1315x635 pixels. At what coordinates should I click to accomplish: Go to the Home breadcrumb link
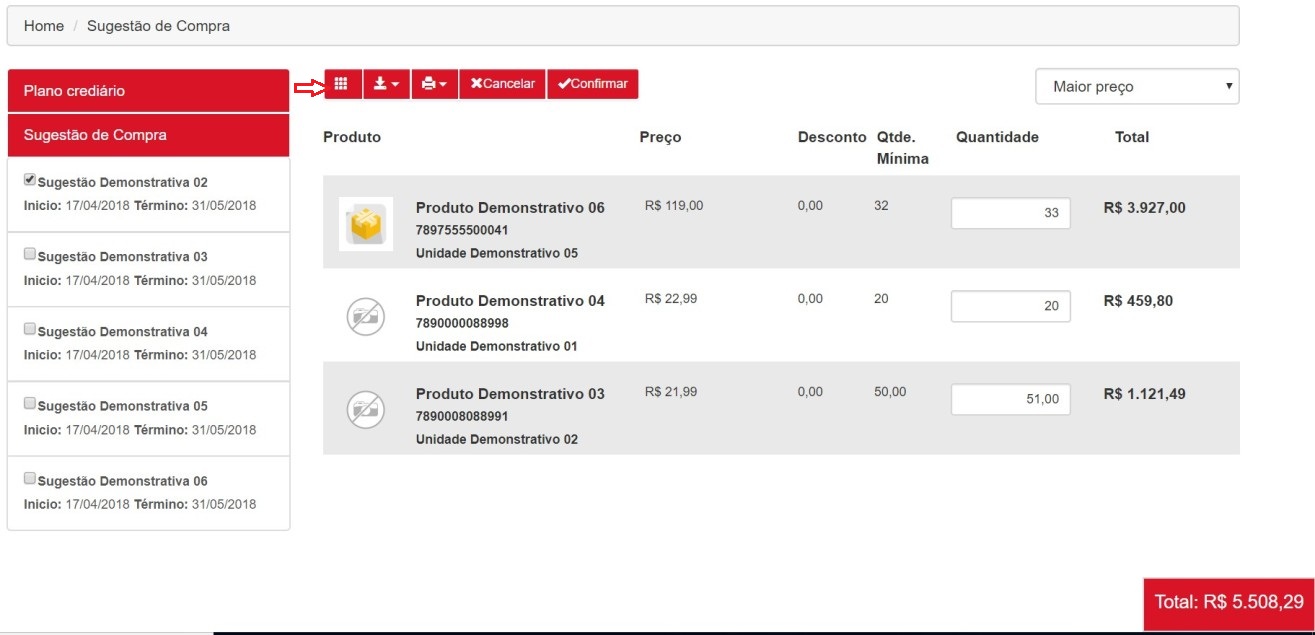(x=44, y=26)
